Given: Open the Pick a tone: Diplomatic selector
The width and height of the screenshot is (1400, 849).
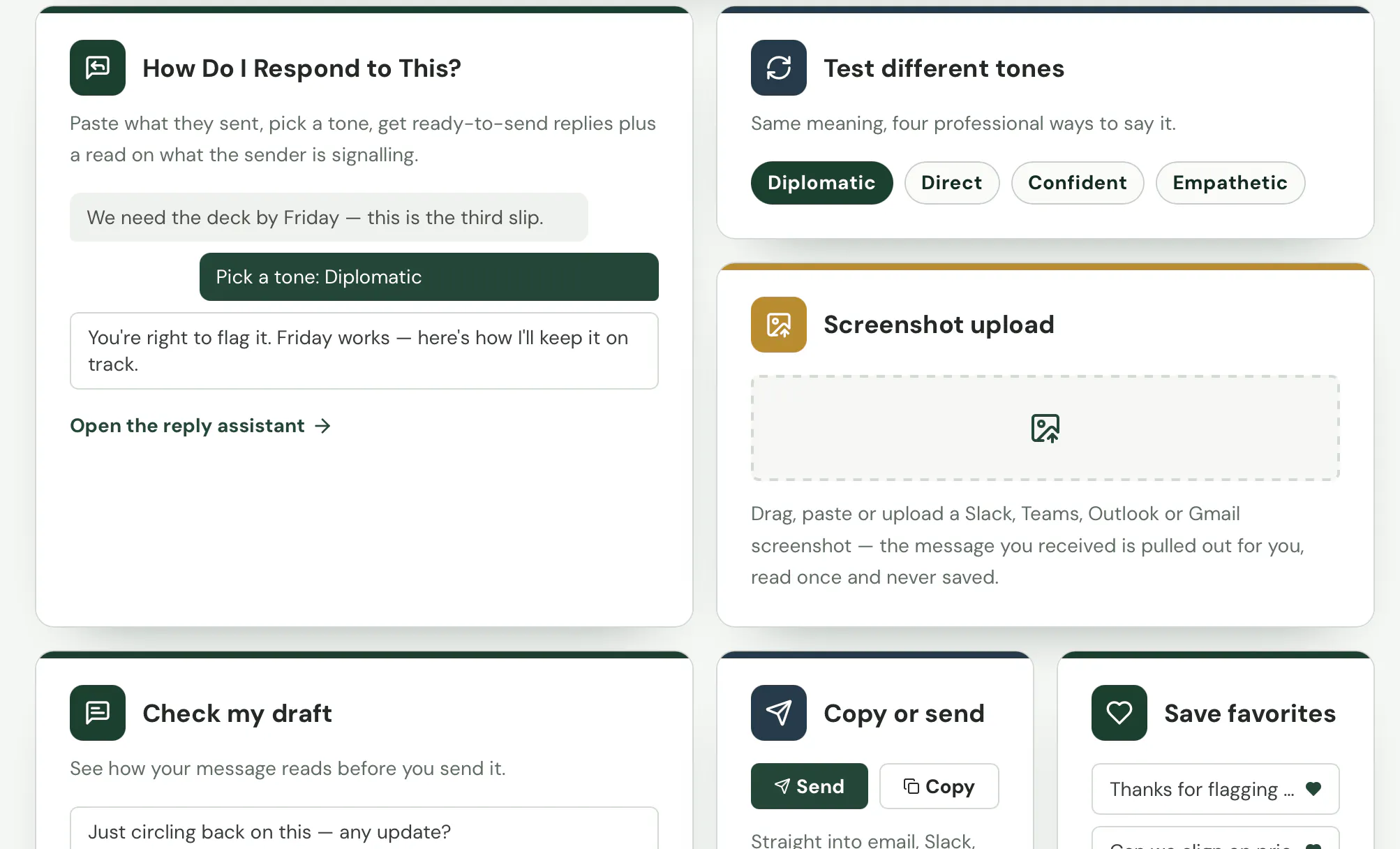Looking at the screenshot, I should [x=429, y=277].
